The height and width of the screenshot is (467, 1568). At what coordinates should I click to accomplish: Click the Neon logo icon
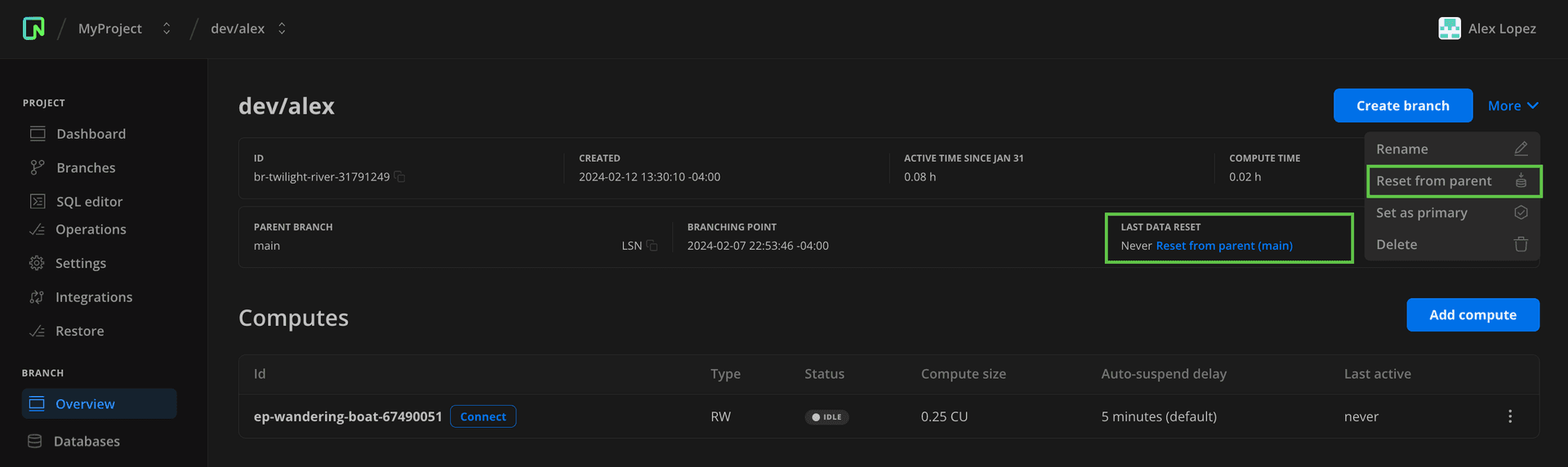click(x=33, y=29)
